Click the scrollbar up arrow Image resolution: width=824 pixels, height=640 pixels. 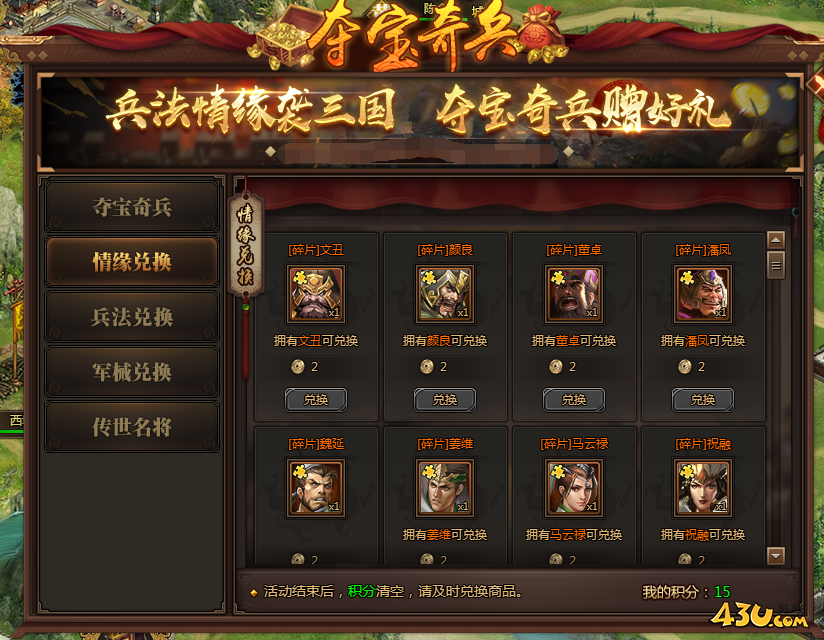coord(776,240)
